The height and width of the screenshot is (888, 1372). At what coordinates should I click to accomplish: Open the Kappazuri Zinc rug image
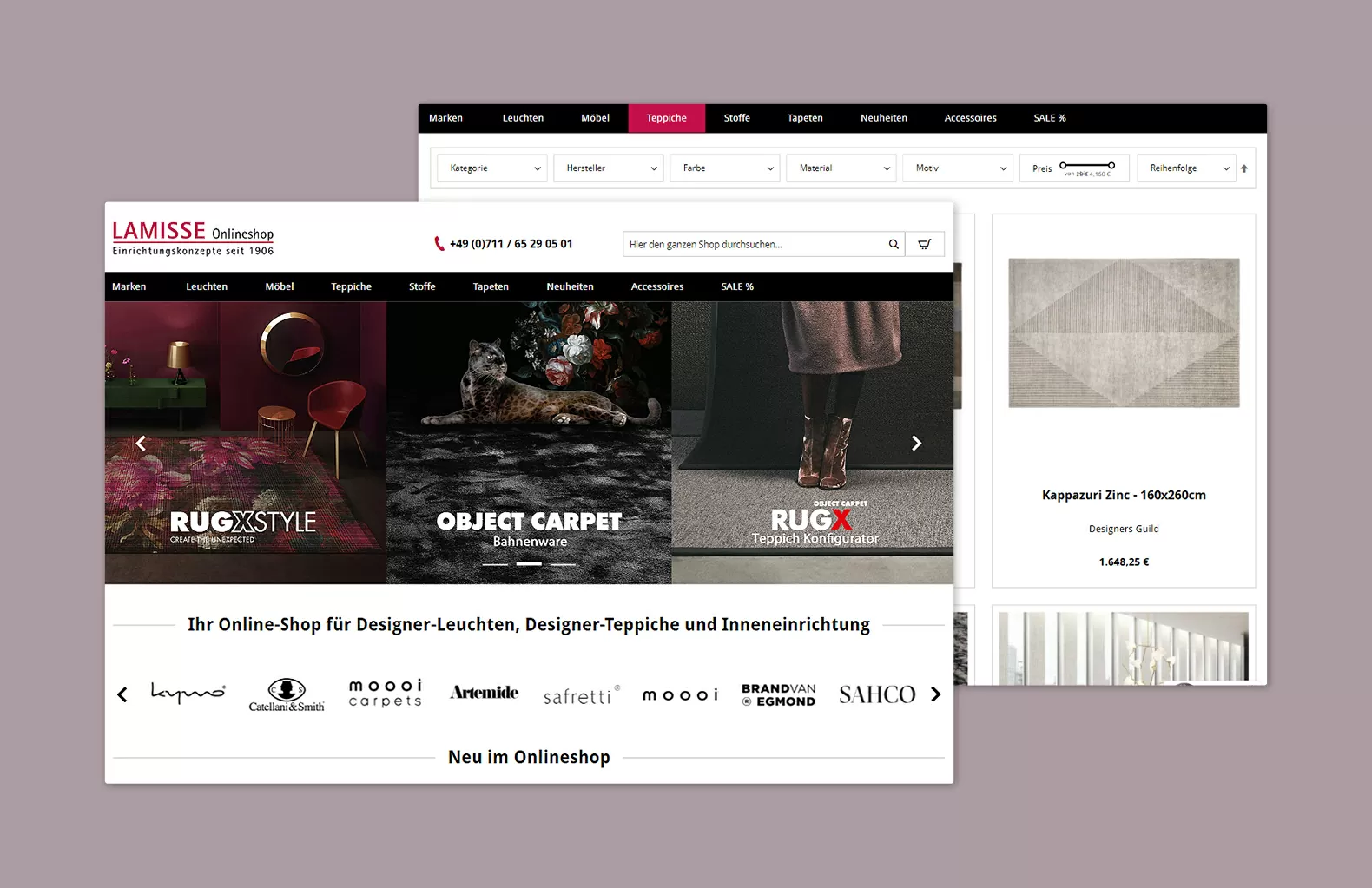pos(1124,332)
